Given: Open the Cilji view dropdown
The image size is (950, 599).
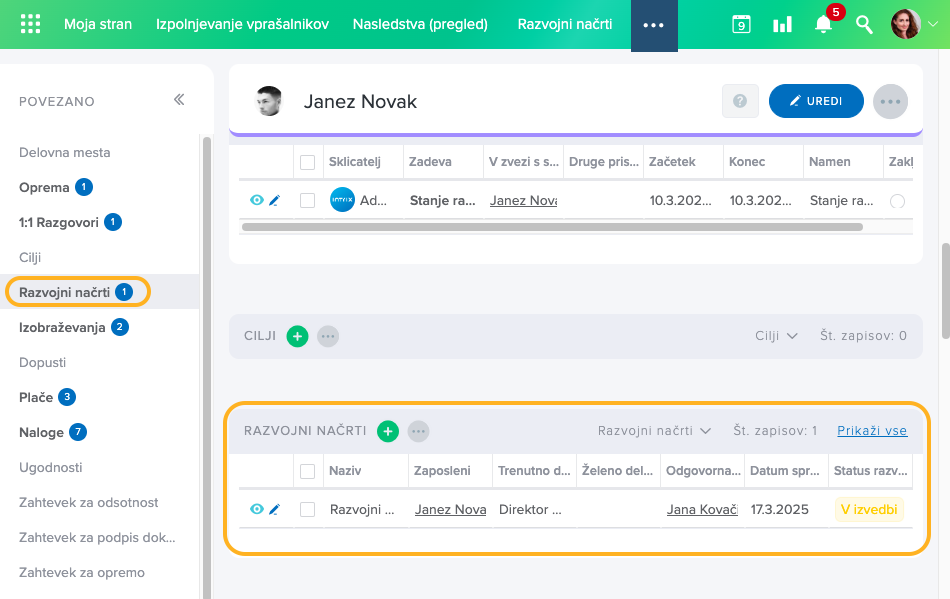Looking at the screenshot, I should point(776,336).
